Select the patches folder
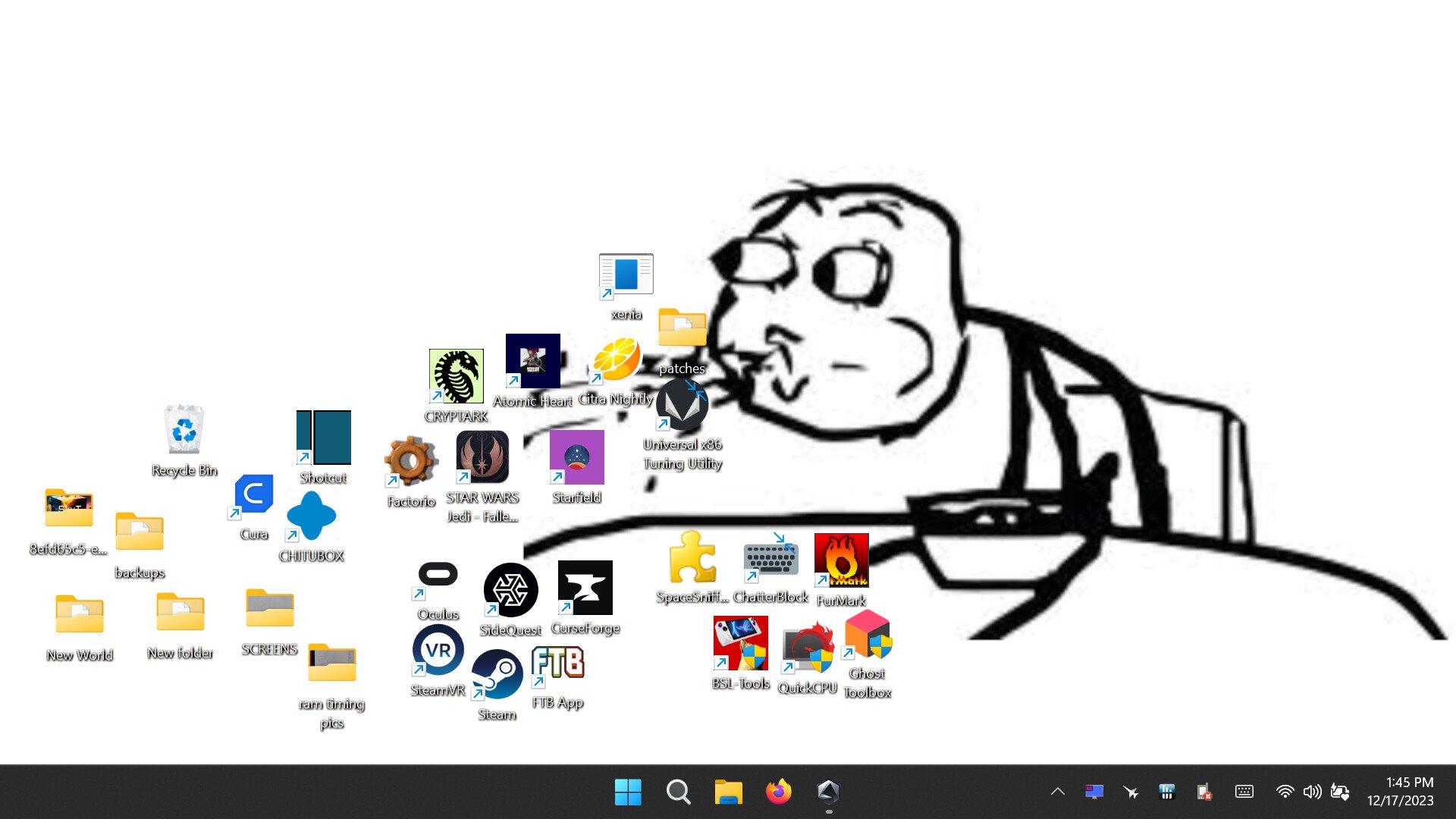Image resolution: width=1456 pixels, height=819 pixels. tap(682, 328)
